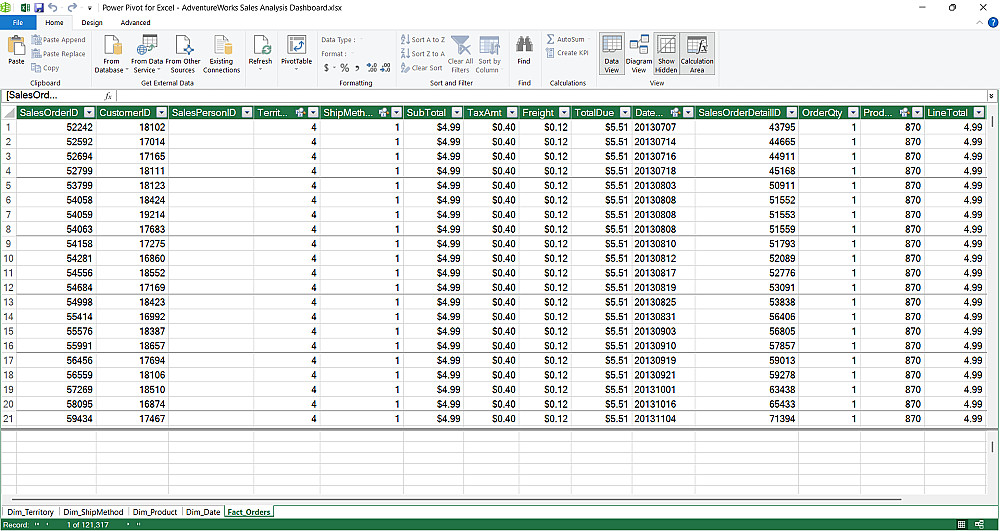Open the Dim_Territory sheet tab
Screen dimensions: 1000x531
(31, 512)
